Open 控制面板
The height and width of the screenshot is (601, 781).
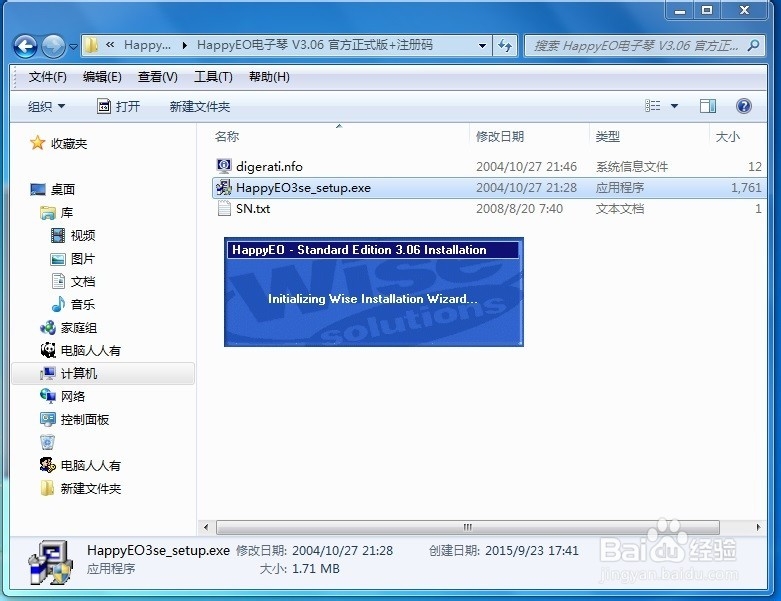click(x=85, y=420)
